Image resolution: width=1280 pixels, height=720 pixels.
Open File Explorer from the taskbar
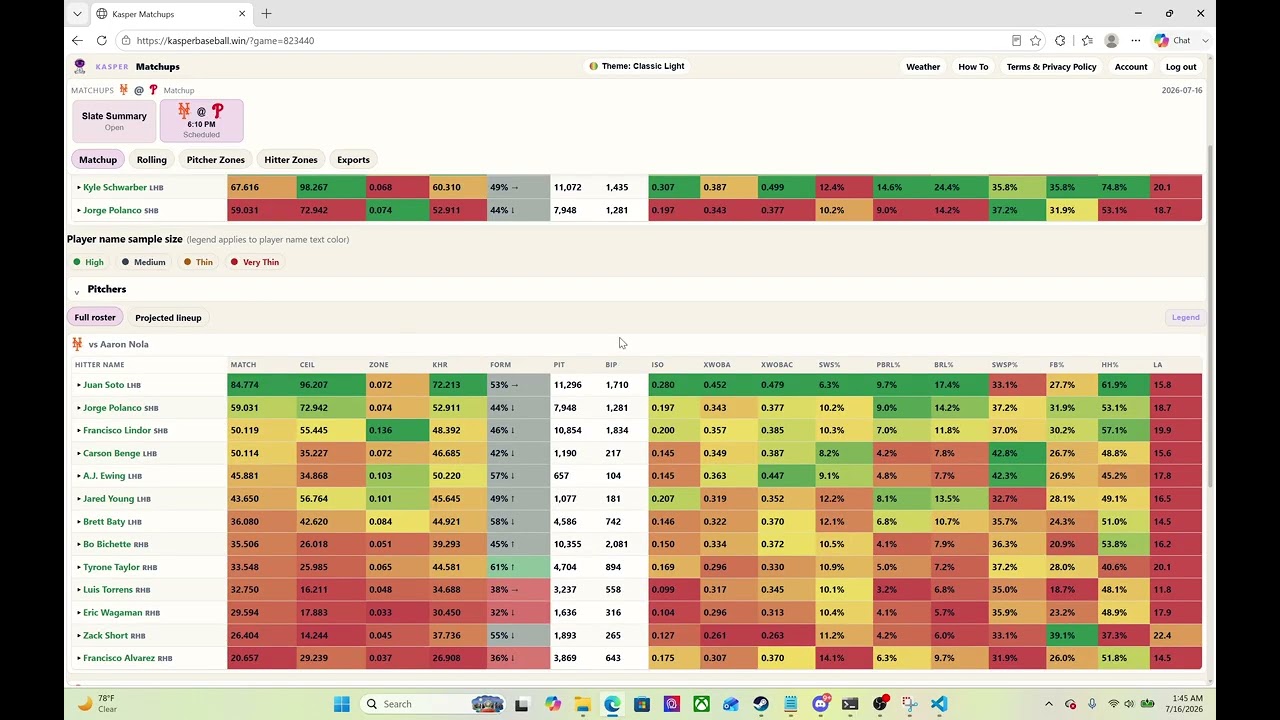[x=582, y=704]
